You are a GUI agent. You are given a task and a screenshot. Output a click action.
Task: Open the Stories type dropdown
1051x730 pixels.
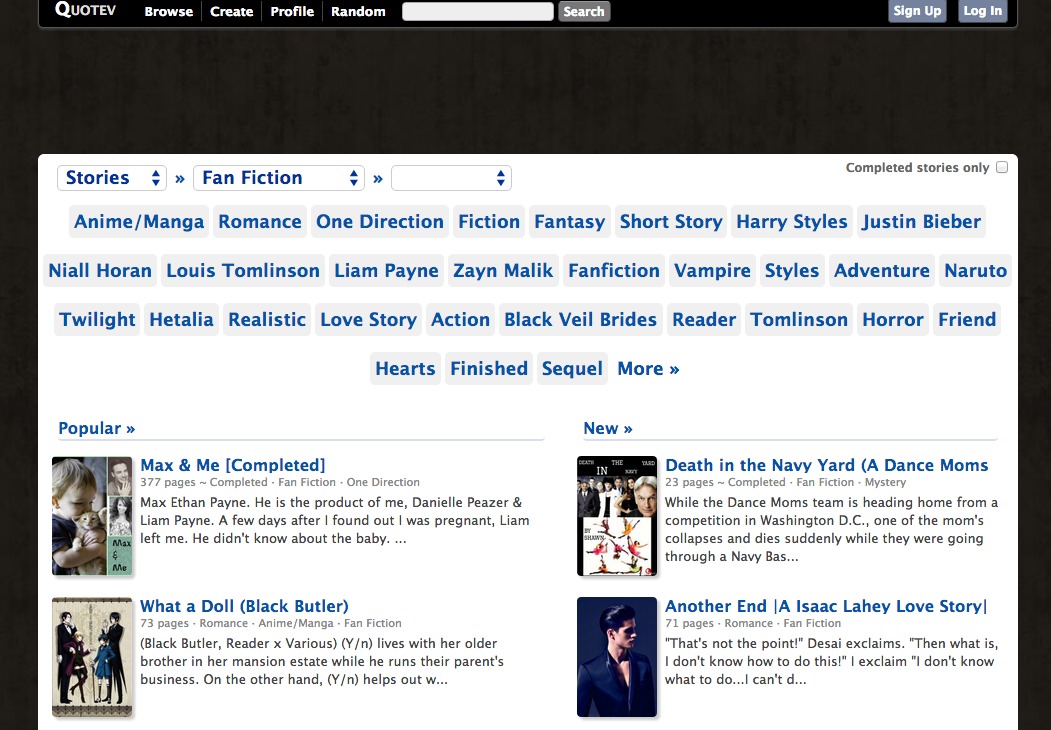[112, 178]
